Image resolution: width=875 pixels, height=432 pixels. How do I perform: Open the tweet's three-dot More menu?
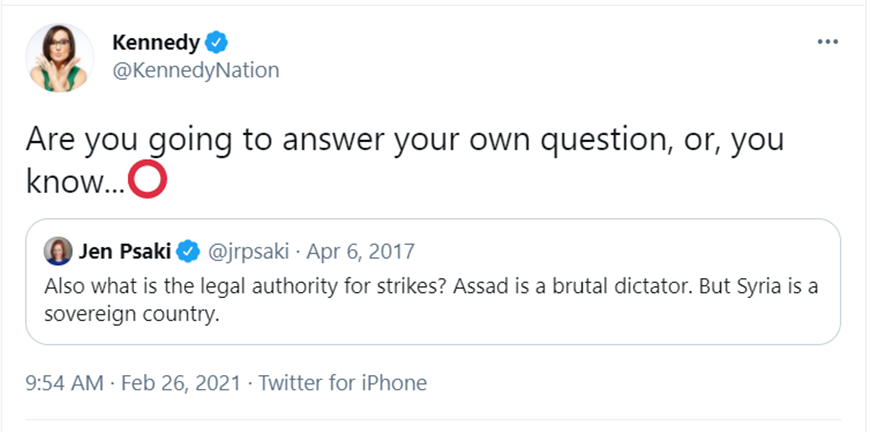(x=827, y=42)
